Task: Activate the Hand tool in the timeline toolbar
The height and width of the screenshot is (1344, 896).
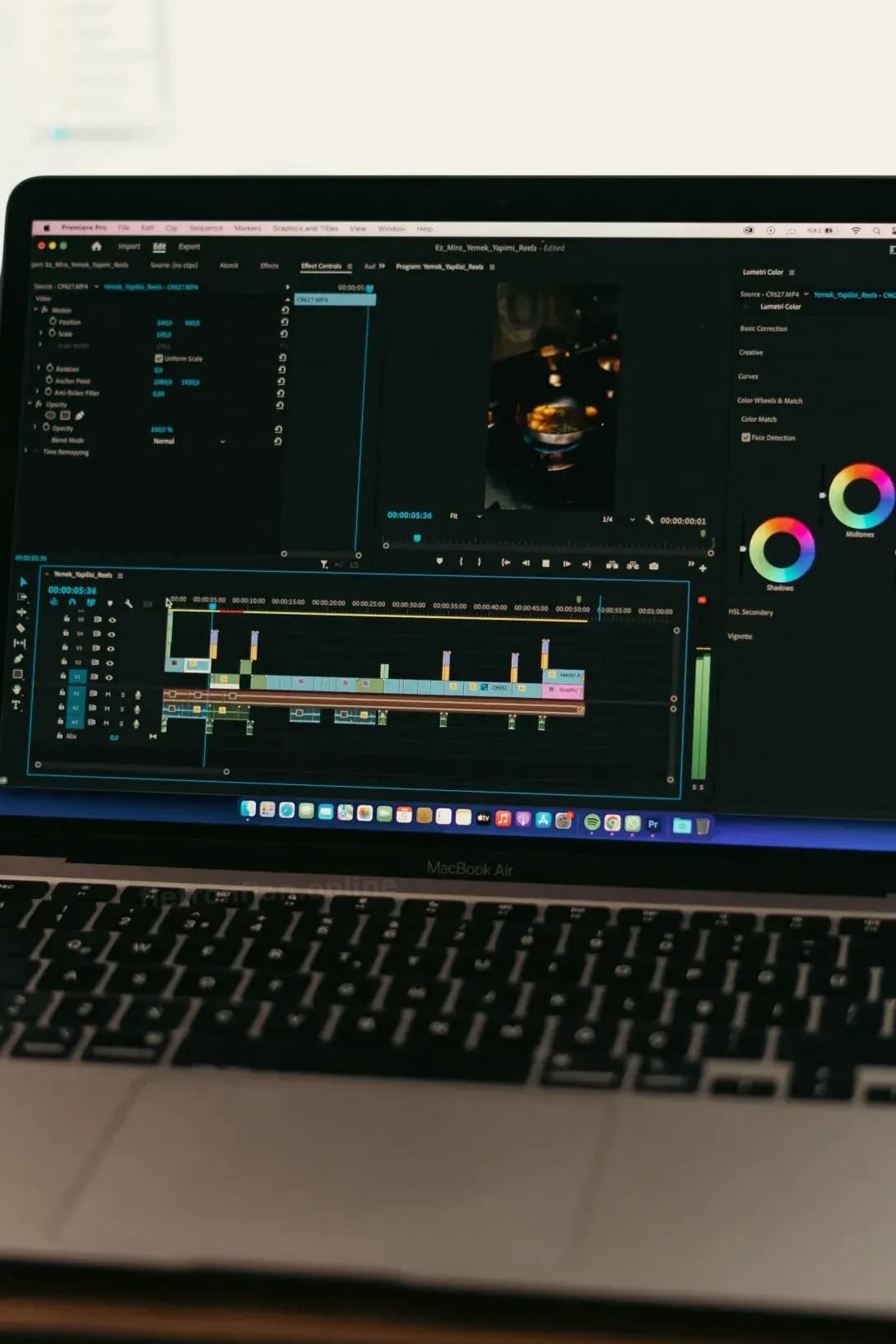Action: tap(17, 690)
